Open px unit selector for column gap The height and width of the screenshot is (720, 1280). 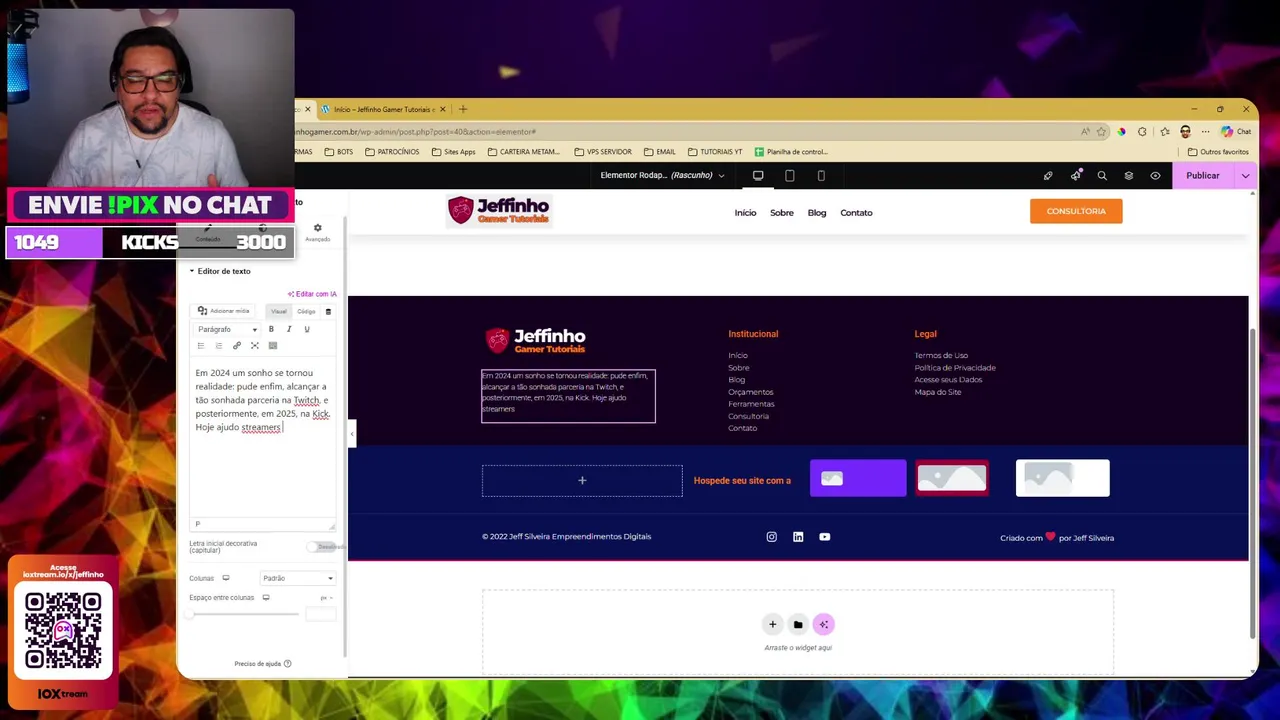(326, 598)
